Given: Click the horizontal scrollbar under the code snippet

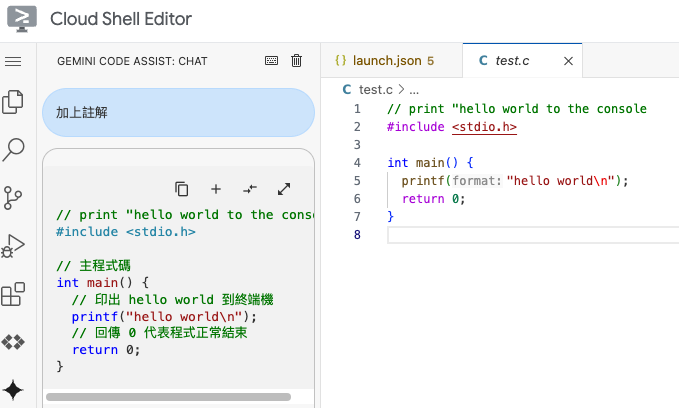Looking at the screenshot, I should coord(168,397).
